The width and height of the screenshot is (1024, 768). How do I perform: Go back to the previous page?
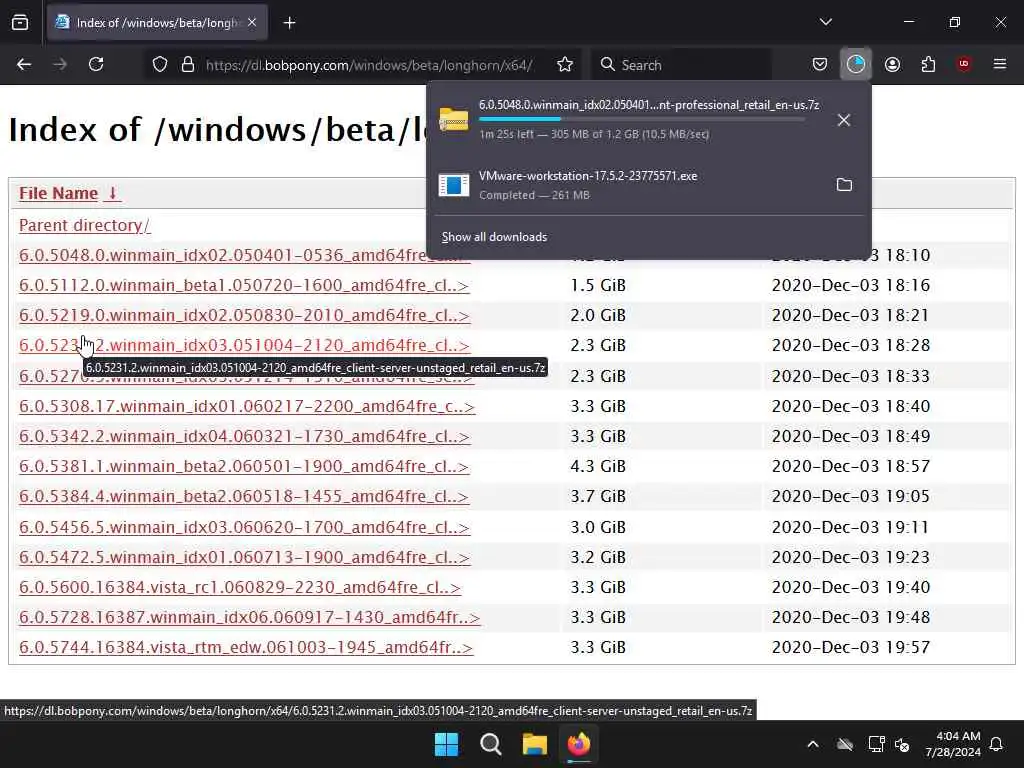(x=24, y=64)
